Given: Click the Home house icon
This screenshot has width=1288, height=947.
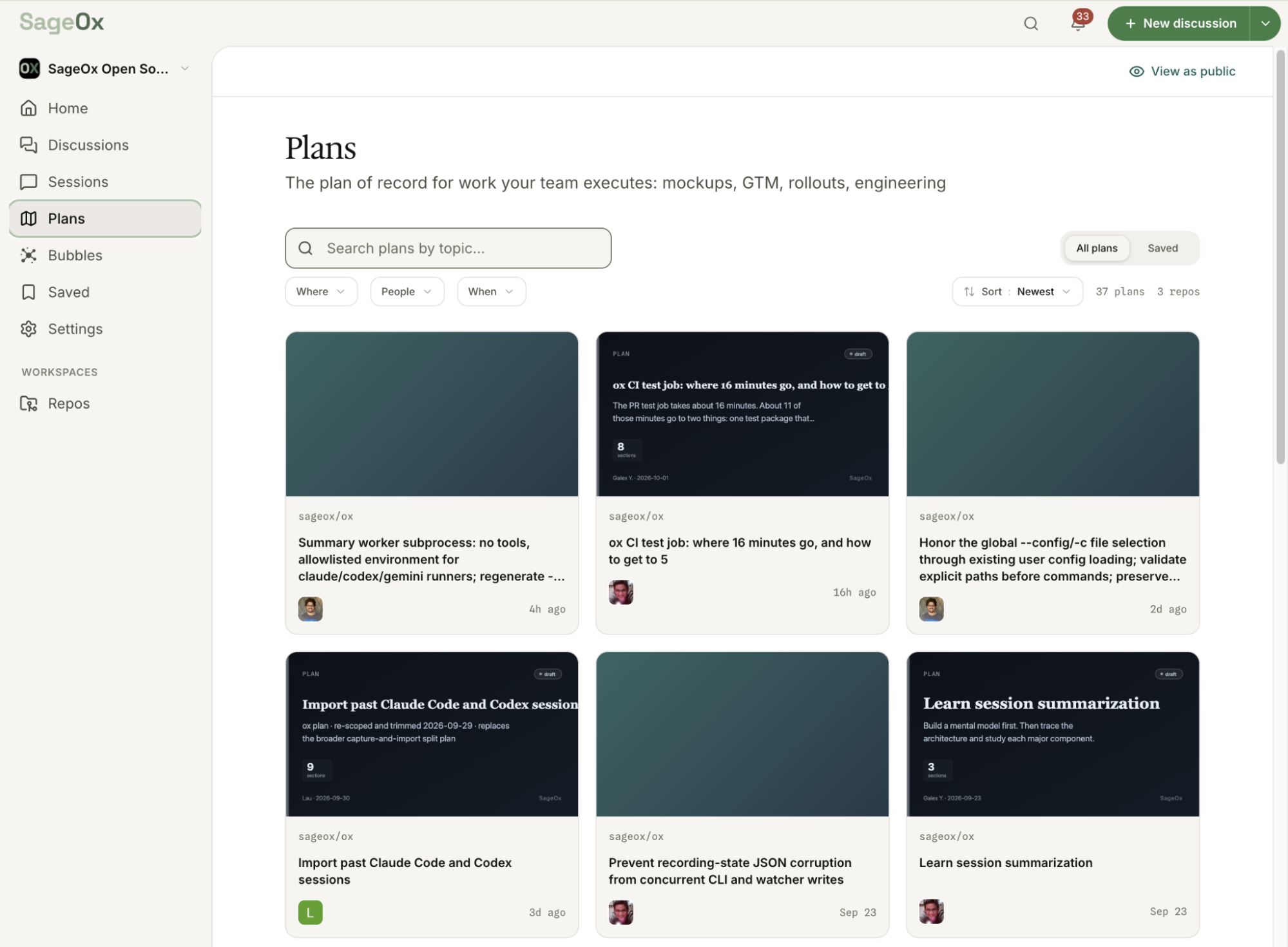Looking at the screenshot, I should click(x=28, y=108).
